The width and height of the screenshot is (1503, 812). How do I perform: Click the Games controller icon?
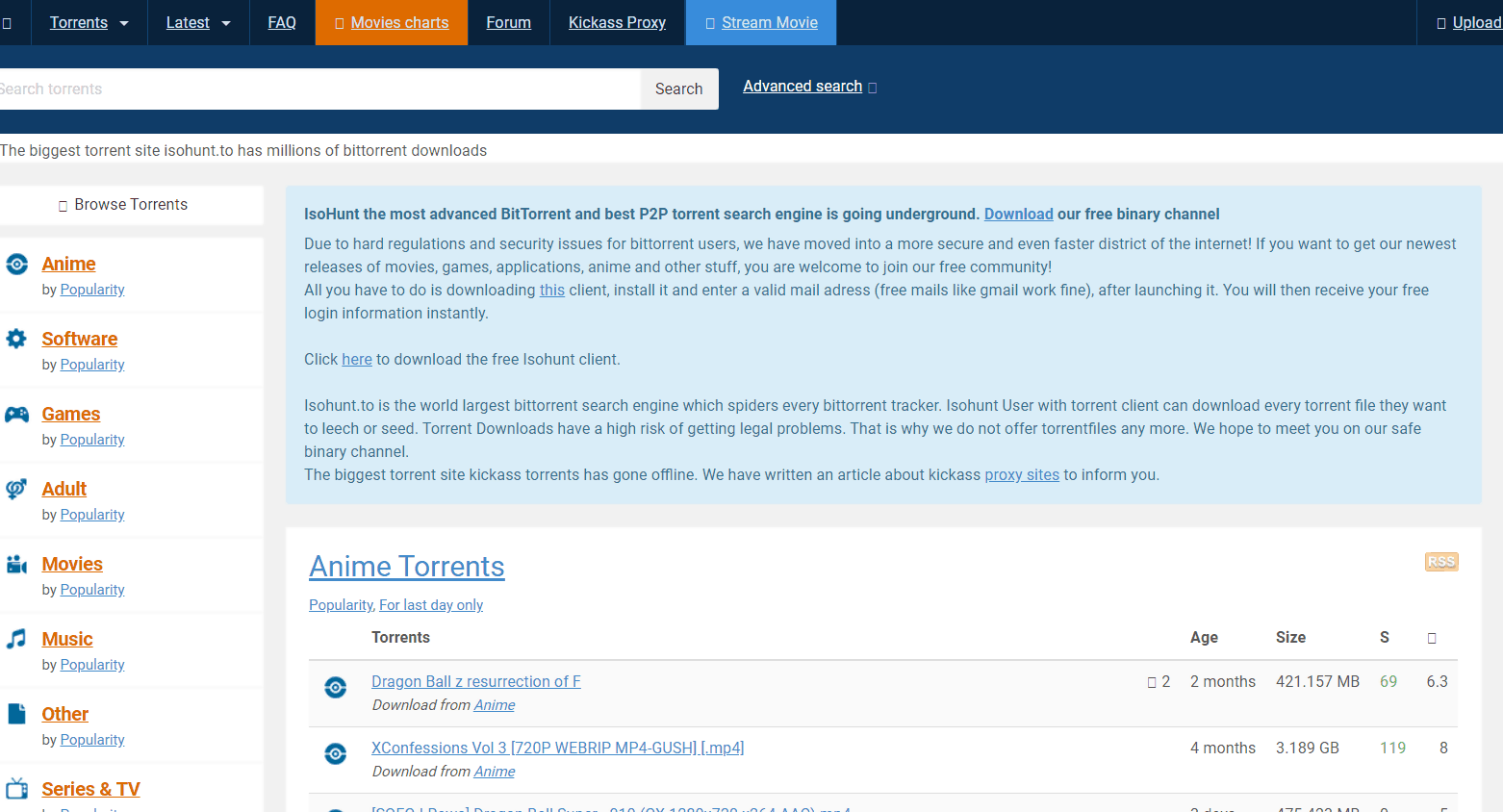pyautogui.click(x=16, y=415)
